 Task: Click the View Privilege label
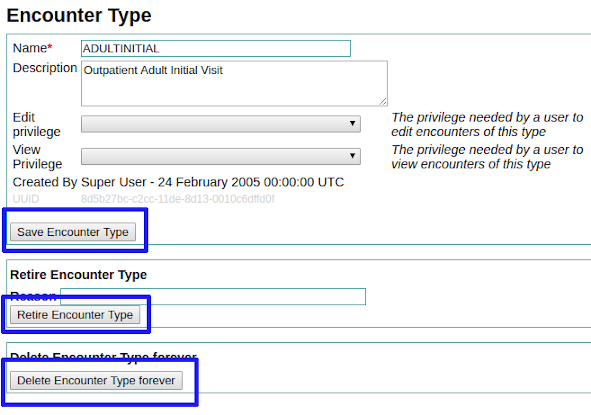click(x=37, y=157)
